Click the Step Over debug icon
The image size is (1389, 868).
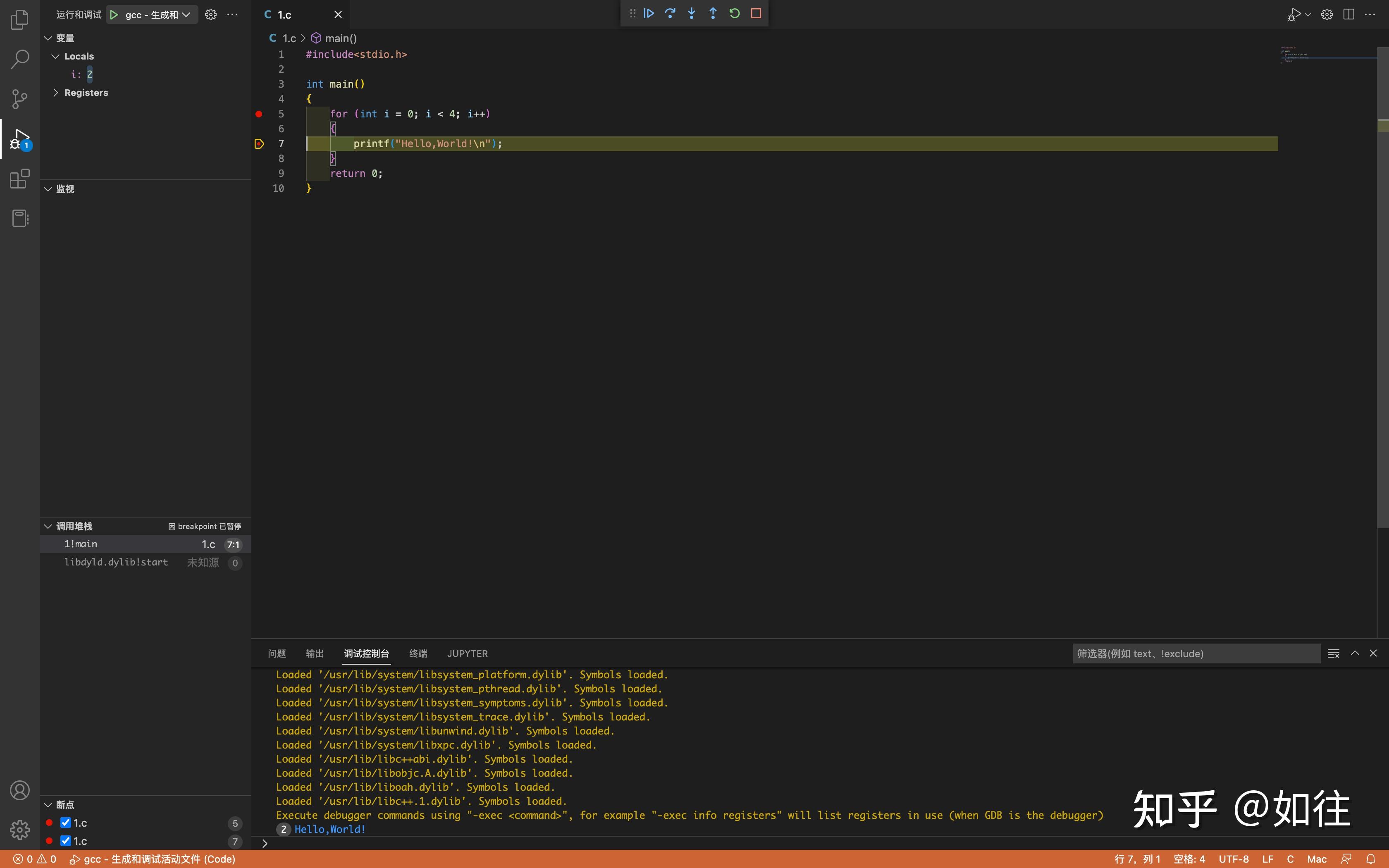[x=670, y=13]
